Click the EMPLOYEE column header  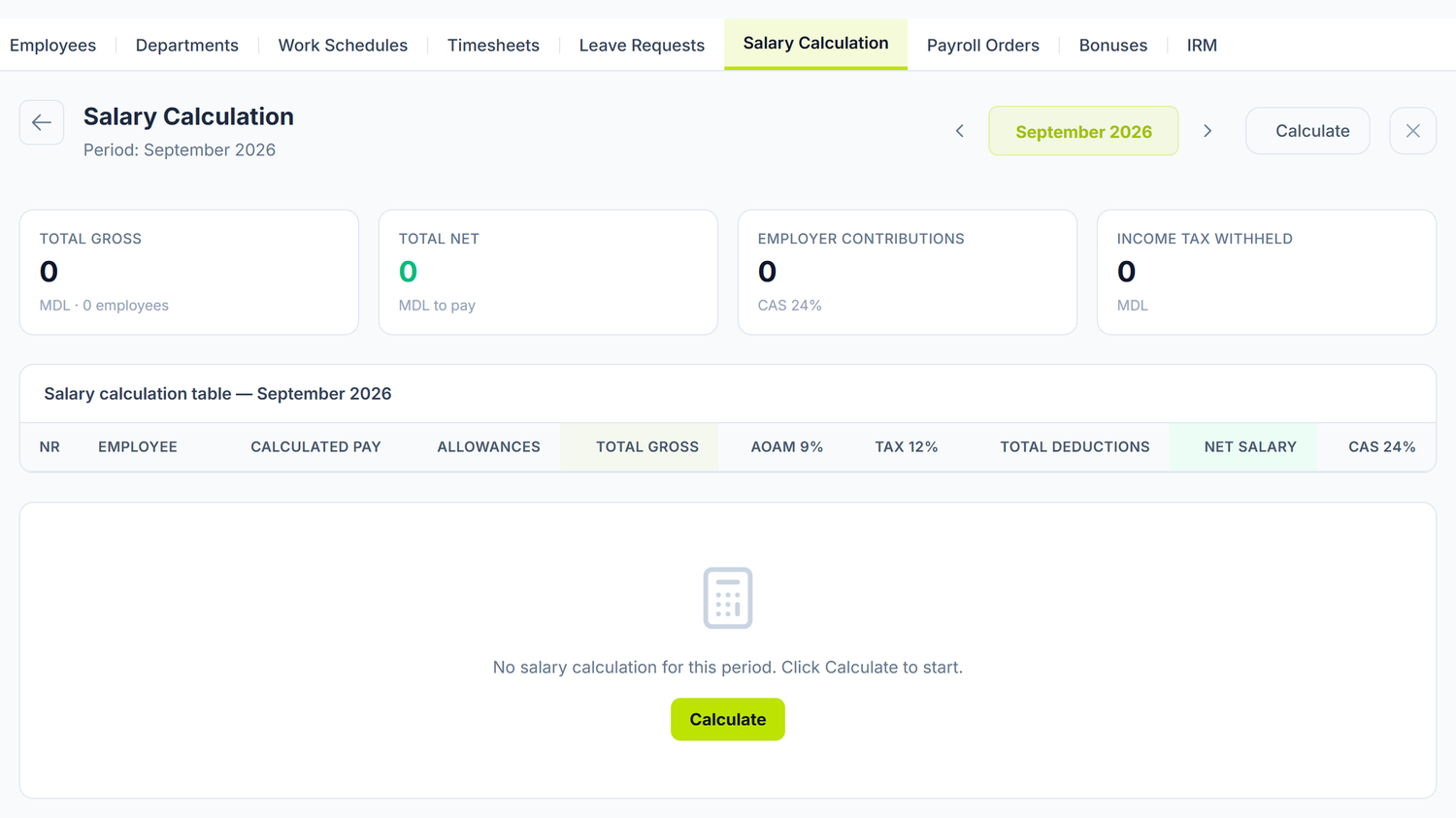coord(138,447)
